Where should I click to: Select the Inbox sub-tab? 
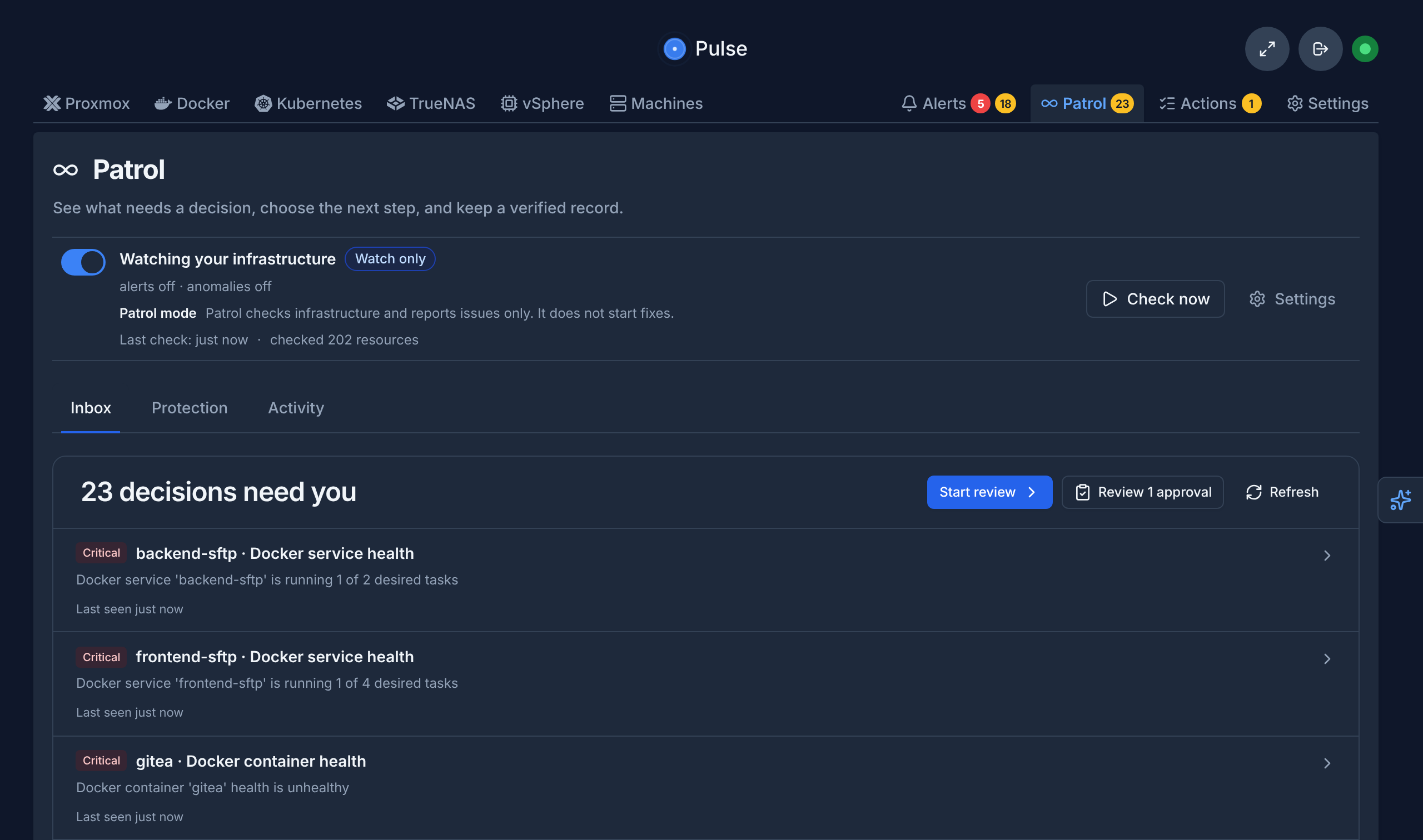91,408
